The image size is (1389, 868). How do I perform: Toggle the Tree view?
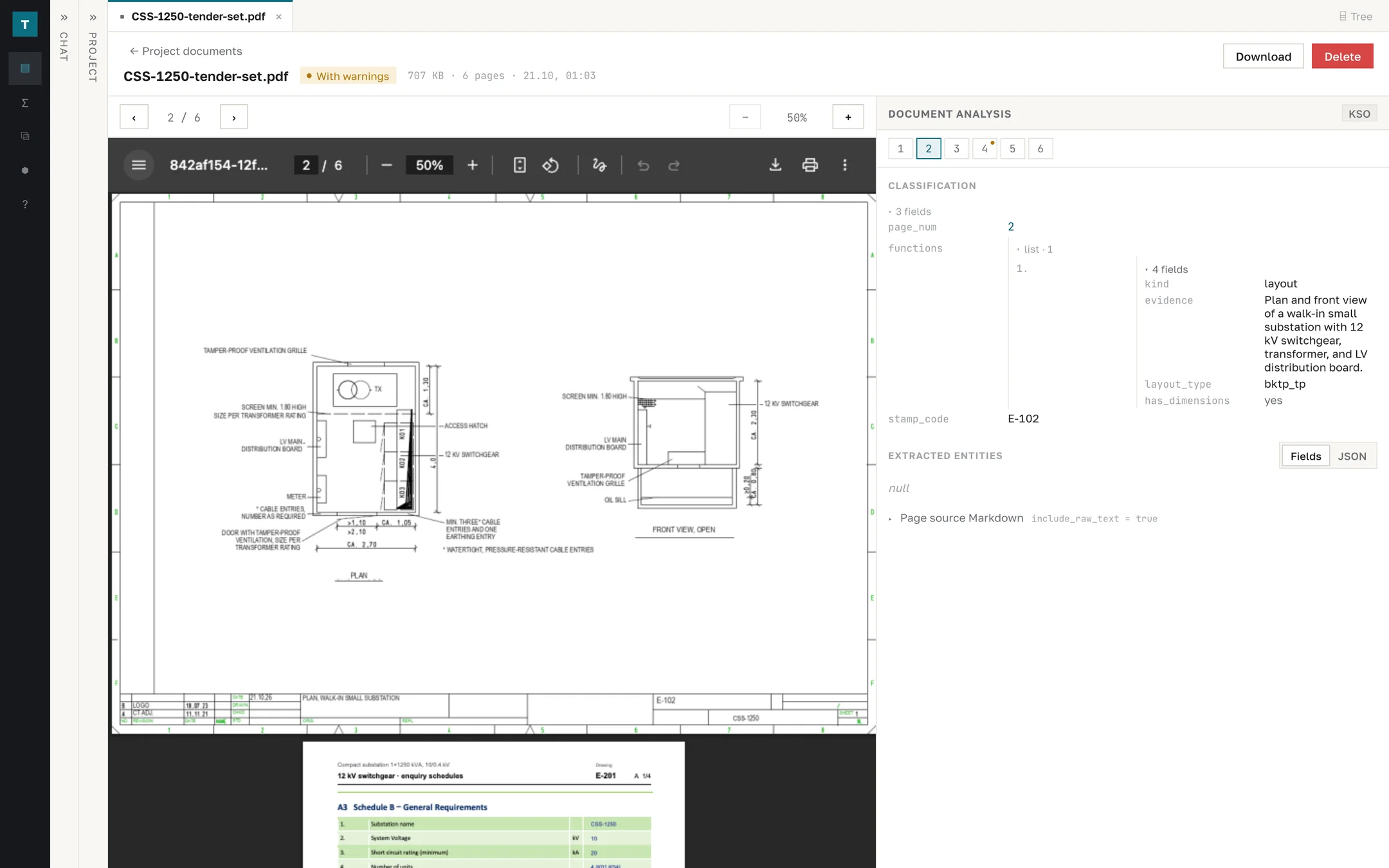click(1356, 17)
